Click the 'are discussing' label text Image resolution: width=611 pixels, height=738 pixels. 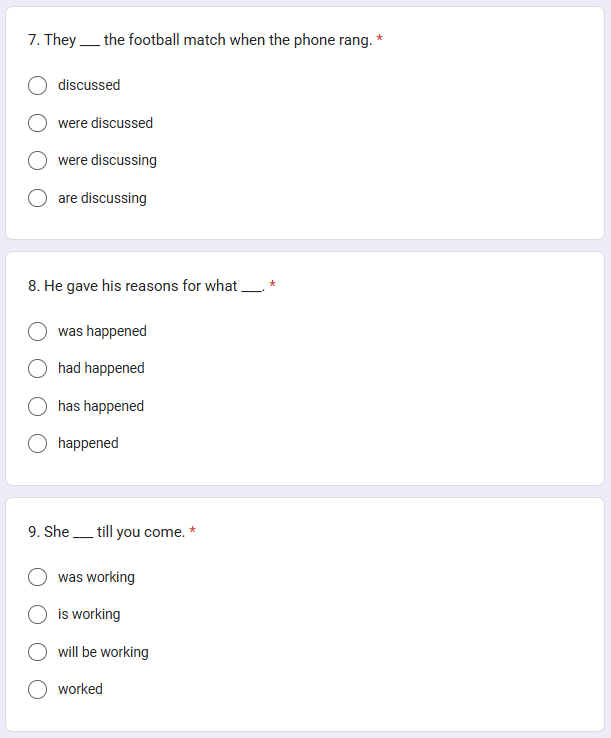[102, 198]
